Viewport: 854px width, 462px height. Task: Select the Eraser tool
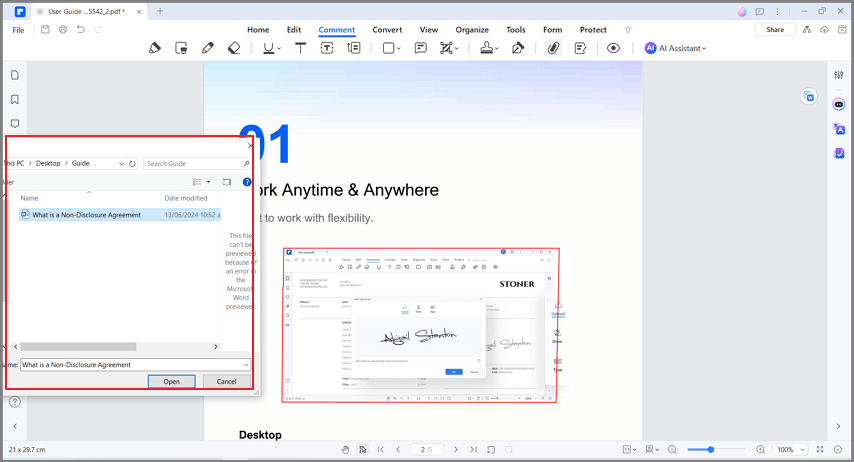(x=234, y=48)
